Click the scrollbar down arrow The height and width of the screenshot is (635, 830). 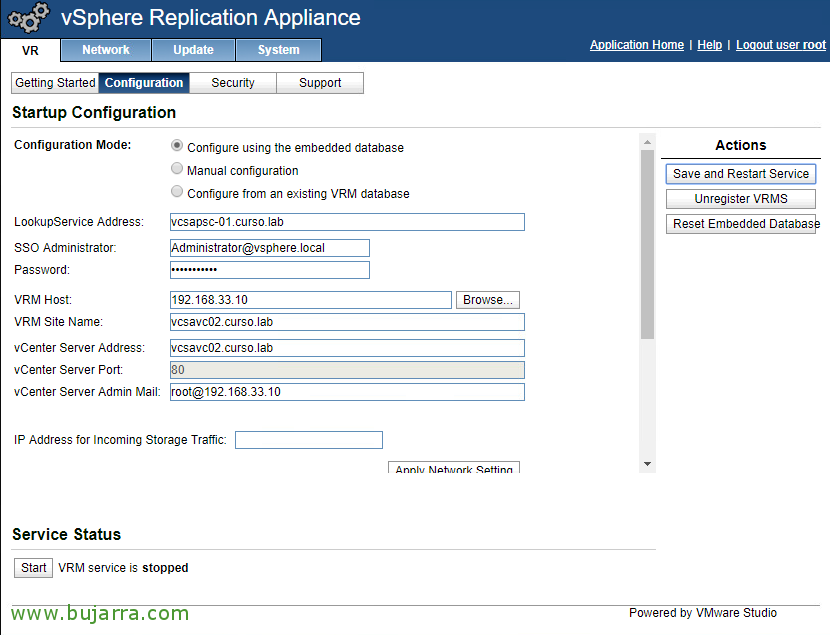[x=647, y=464]
